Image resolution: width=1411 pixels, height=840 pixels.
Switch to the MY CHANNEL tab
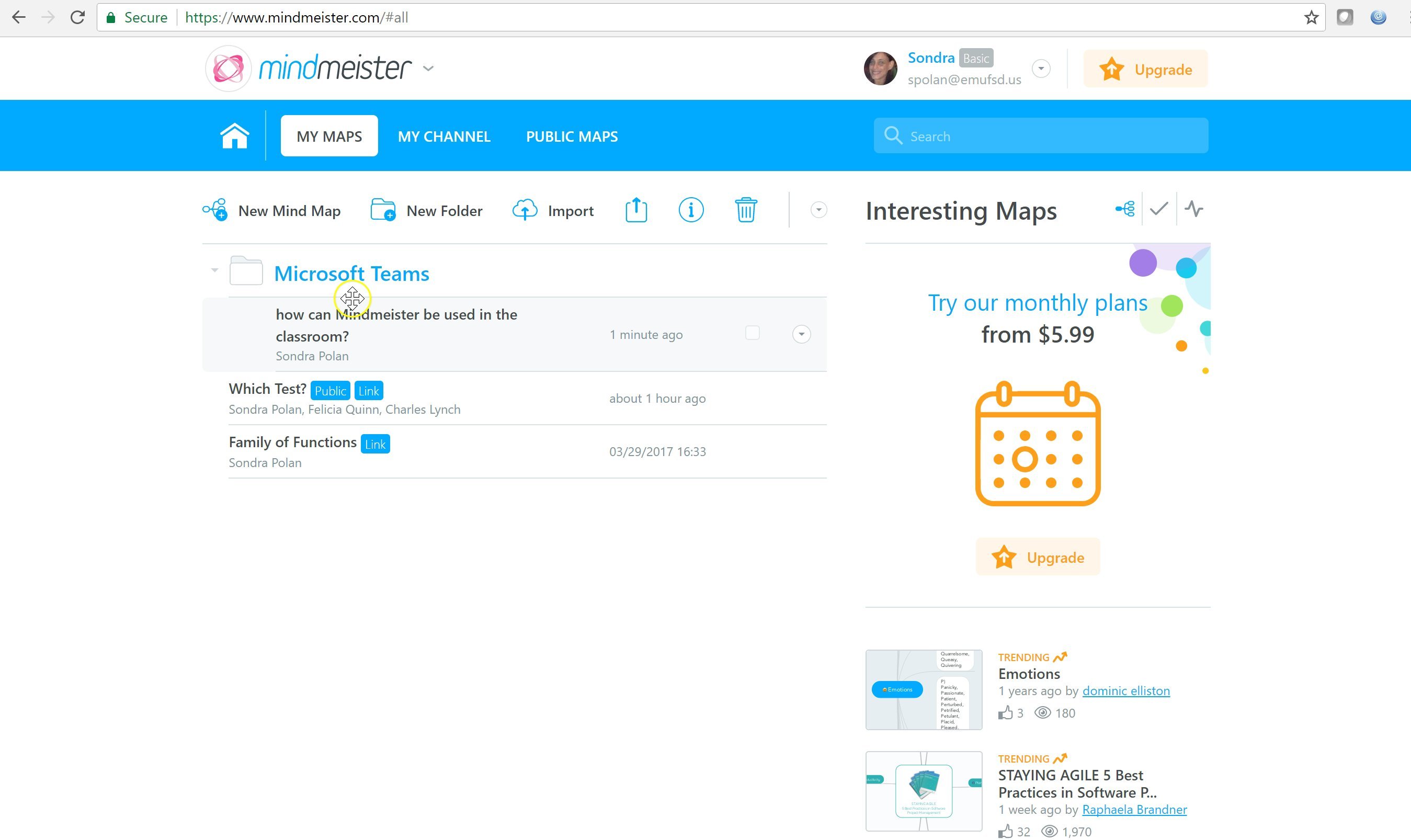443,137
